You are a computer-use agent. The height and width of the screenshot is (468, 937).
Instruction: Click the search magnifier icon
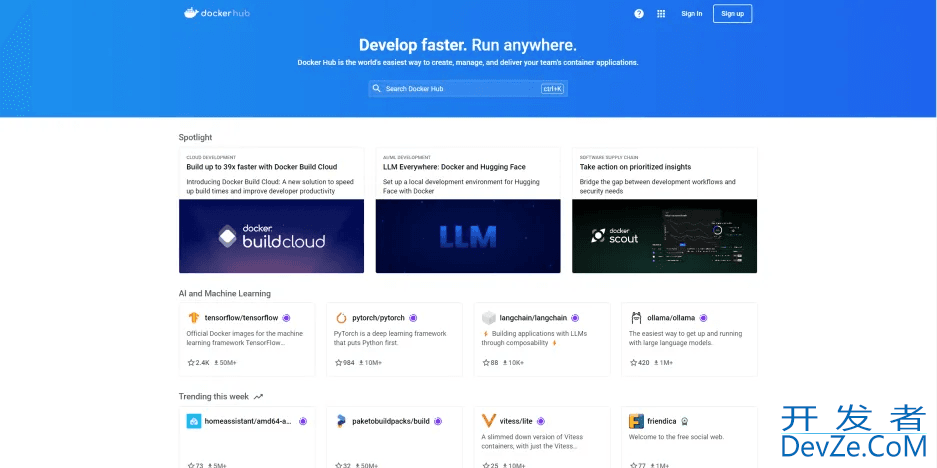point(376,88)
